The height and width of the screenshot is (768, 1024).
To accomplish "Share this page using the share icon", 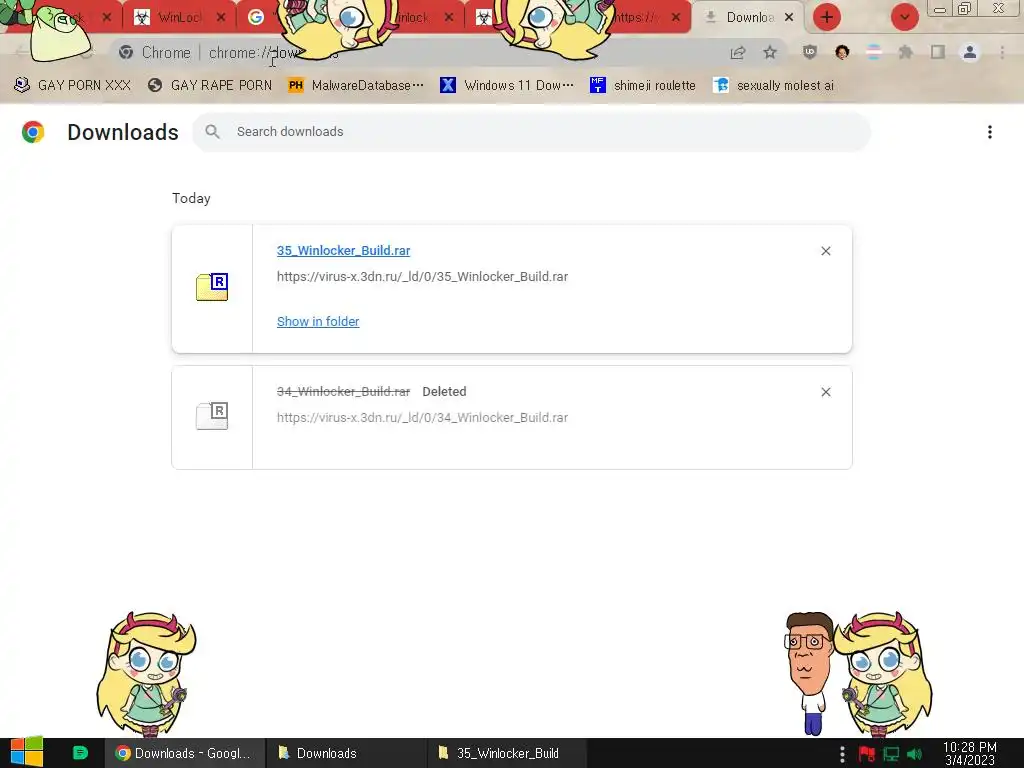I will click(x=738, y=52).
